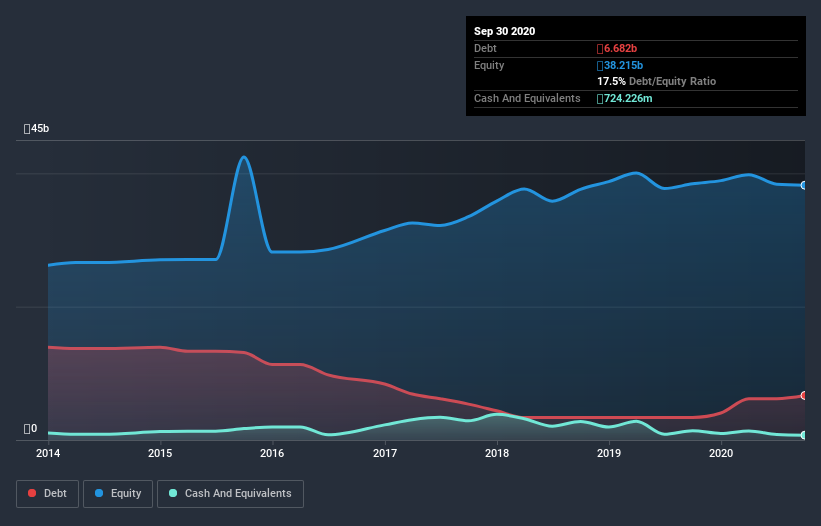The height and width of the screenshot is (526, 821).
Task: Select the teal Cash endpoint marker
Action: [x=804, y=435]
